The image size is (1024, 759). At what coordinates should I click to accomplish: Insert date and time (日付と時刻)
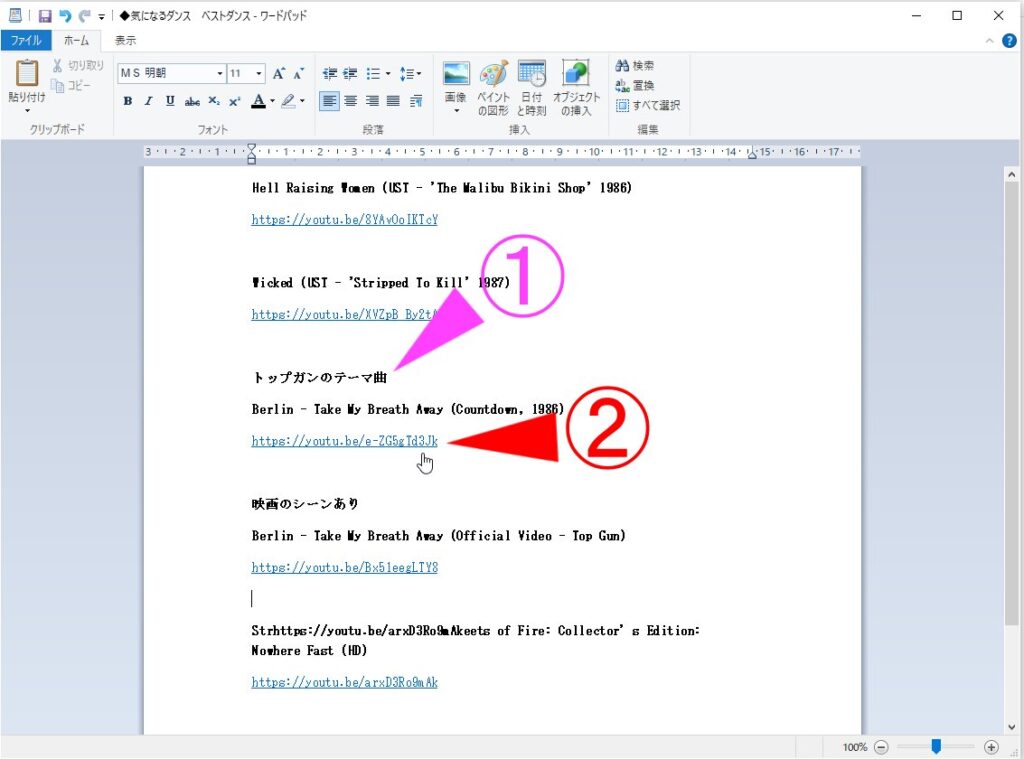pos(532,88)
